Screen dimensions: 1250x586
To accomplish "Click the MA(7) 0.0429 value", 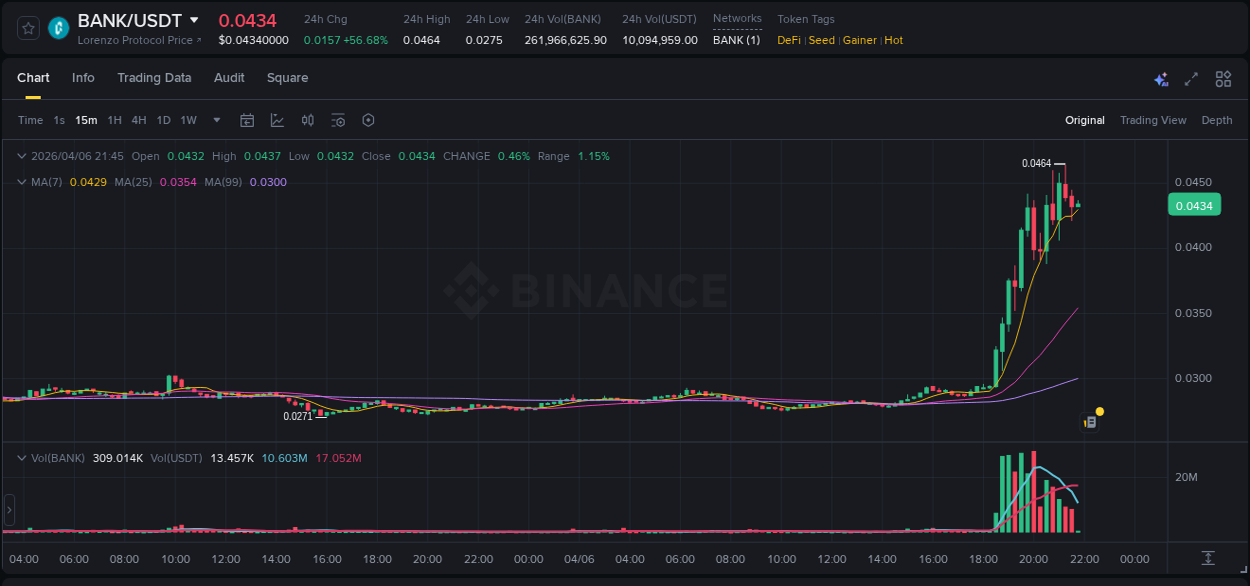I will [86, 182].
